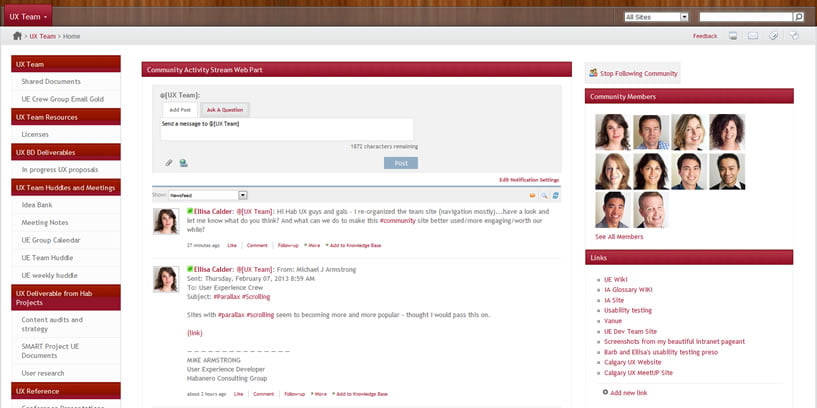This screenshot has width=817, height=408.
Task: Open UX Reference navigation header
Action: point(66,391)
